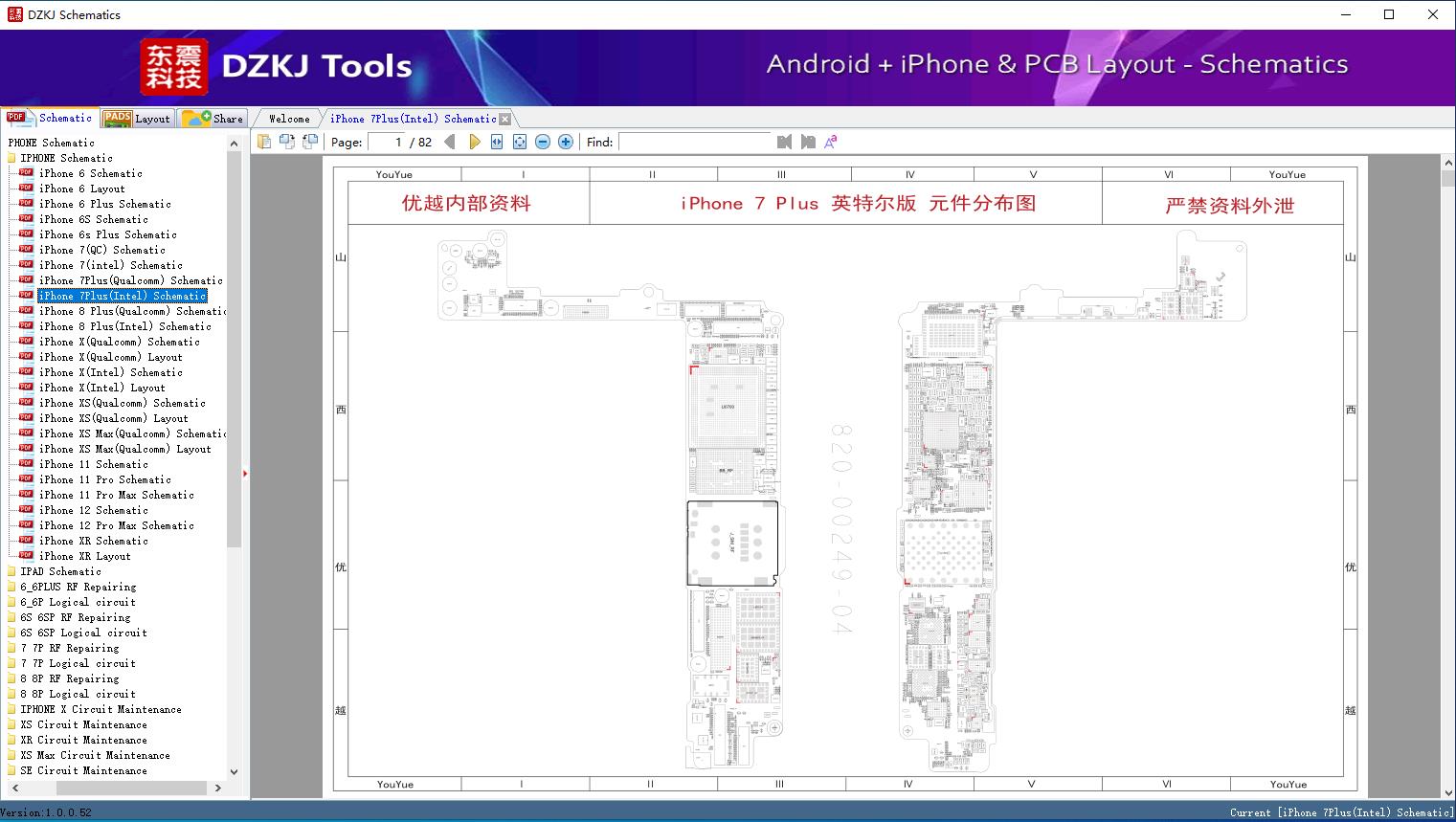Go to the next page arrow

pyautogui.click(x=474, y=142)
